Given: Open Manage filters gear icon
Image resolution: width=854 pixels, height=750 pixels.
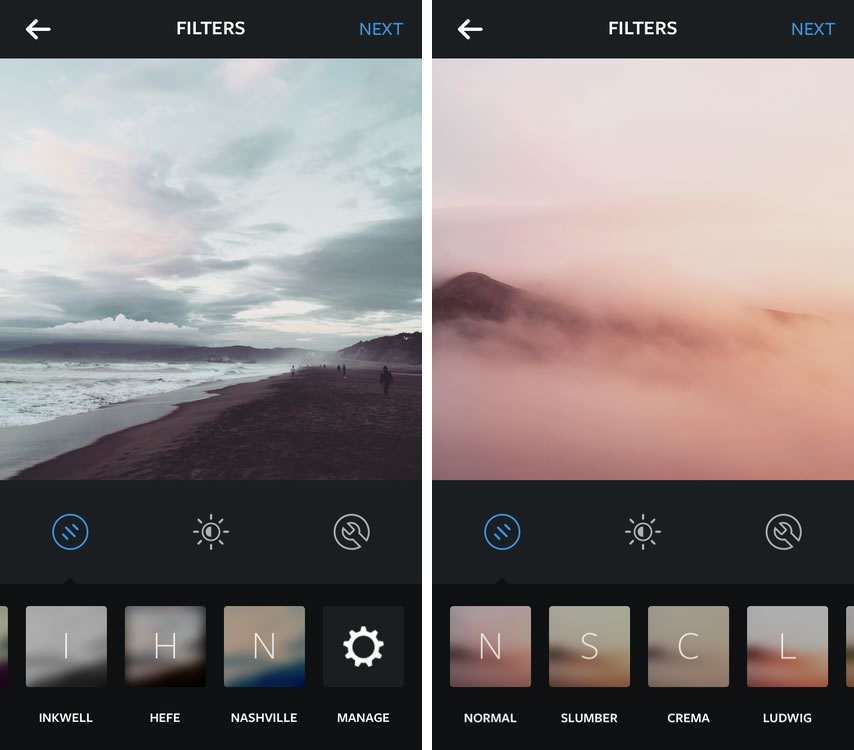Looking at the screenshot, I should (x=363, y=647).
